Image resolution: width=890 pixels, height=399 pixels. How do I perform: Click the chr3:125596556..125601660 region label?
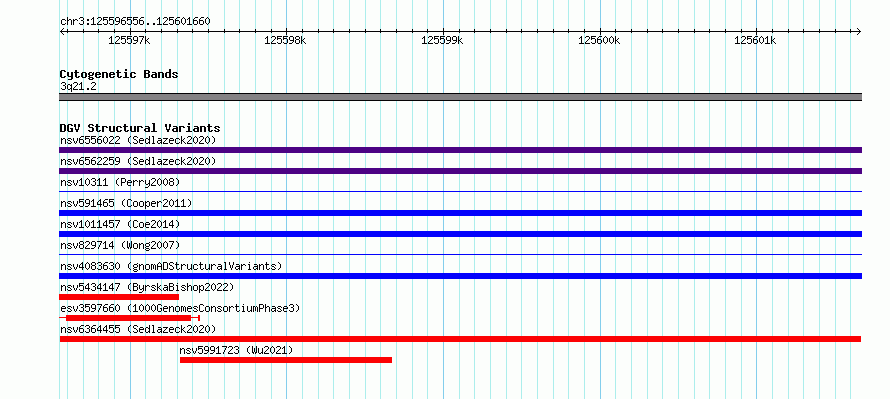135,22
